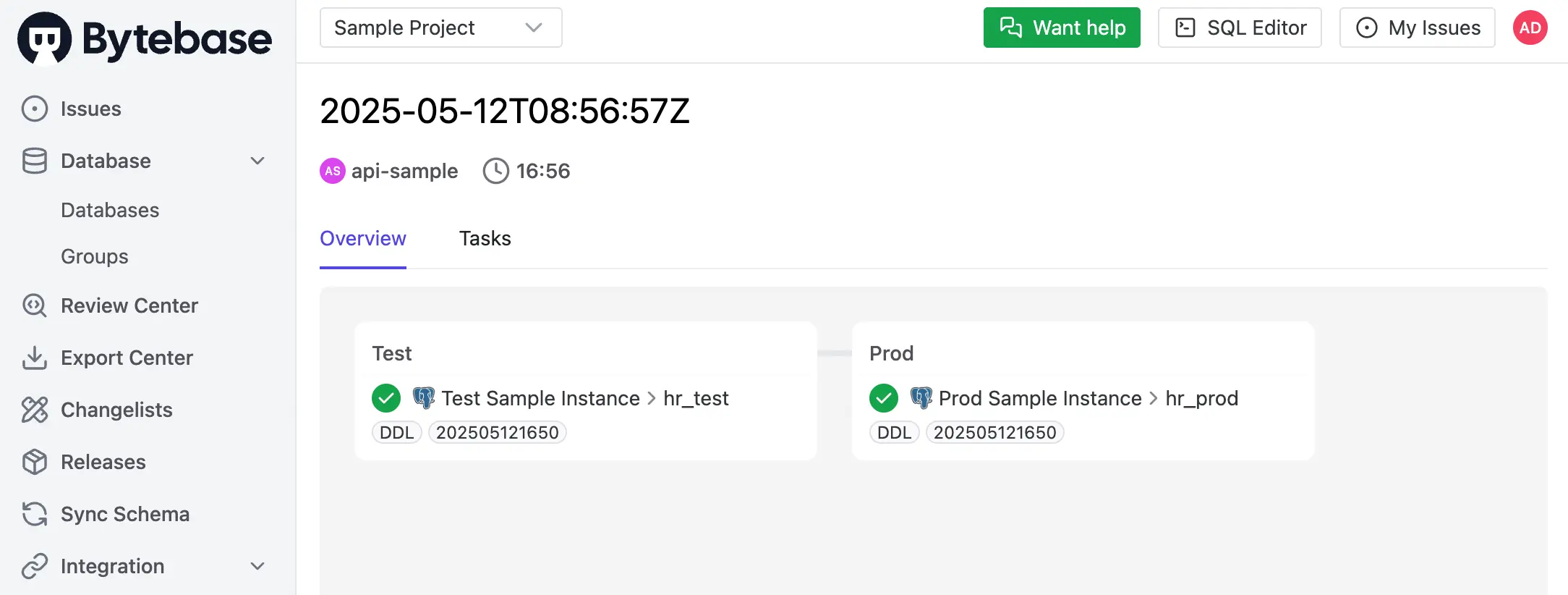Click the Changelists icon
This screenshot has width=1568, height=595.
coord(35,410)
